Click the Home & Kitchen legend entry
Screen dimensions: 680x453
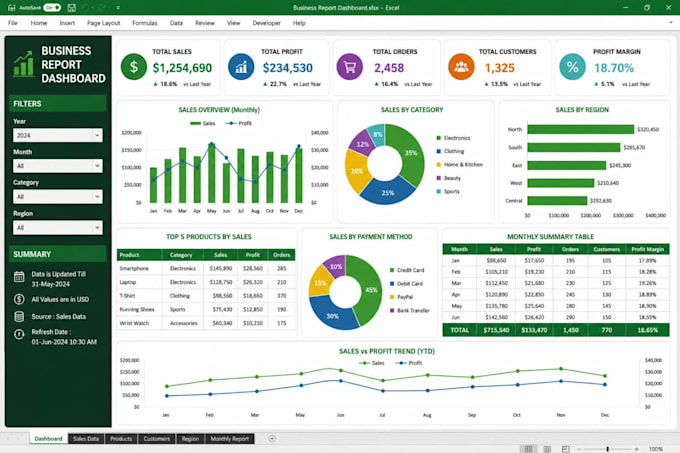tap(459, 165)
